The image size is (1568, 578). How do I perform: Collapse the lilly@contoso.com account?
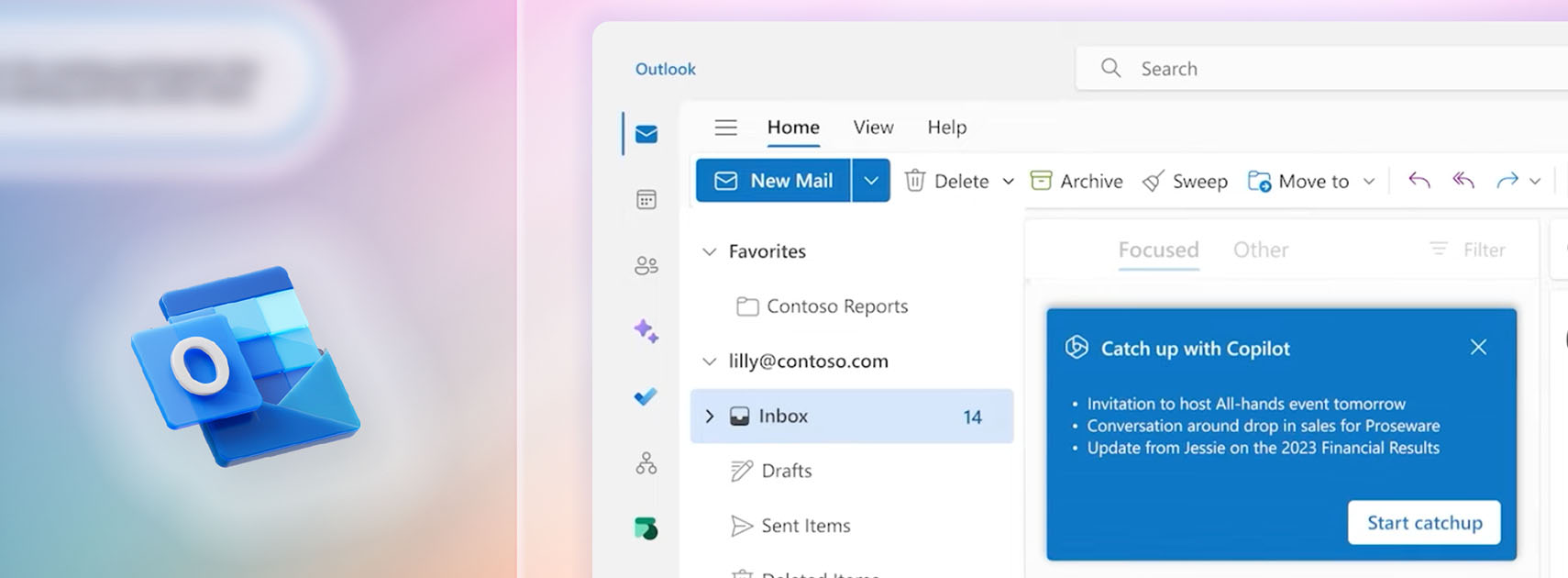pyautogui.click(x=709, y=361)
